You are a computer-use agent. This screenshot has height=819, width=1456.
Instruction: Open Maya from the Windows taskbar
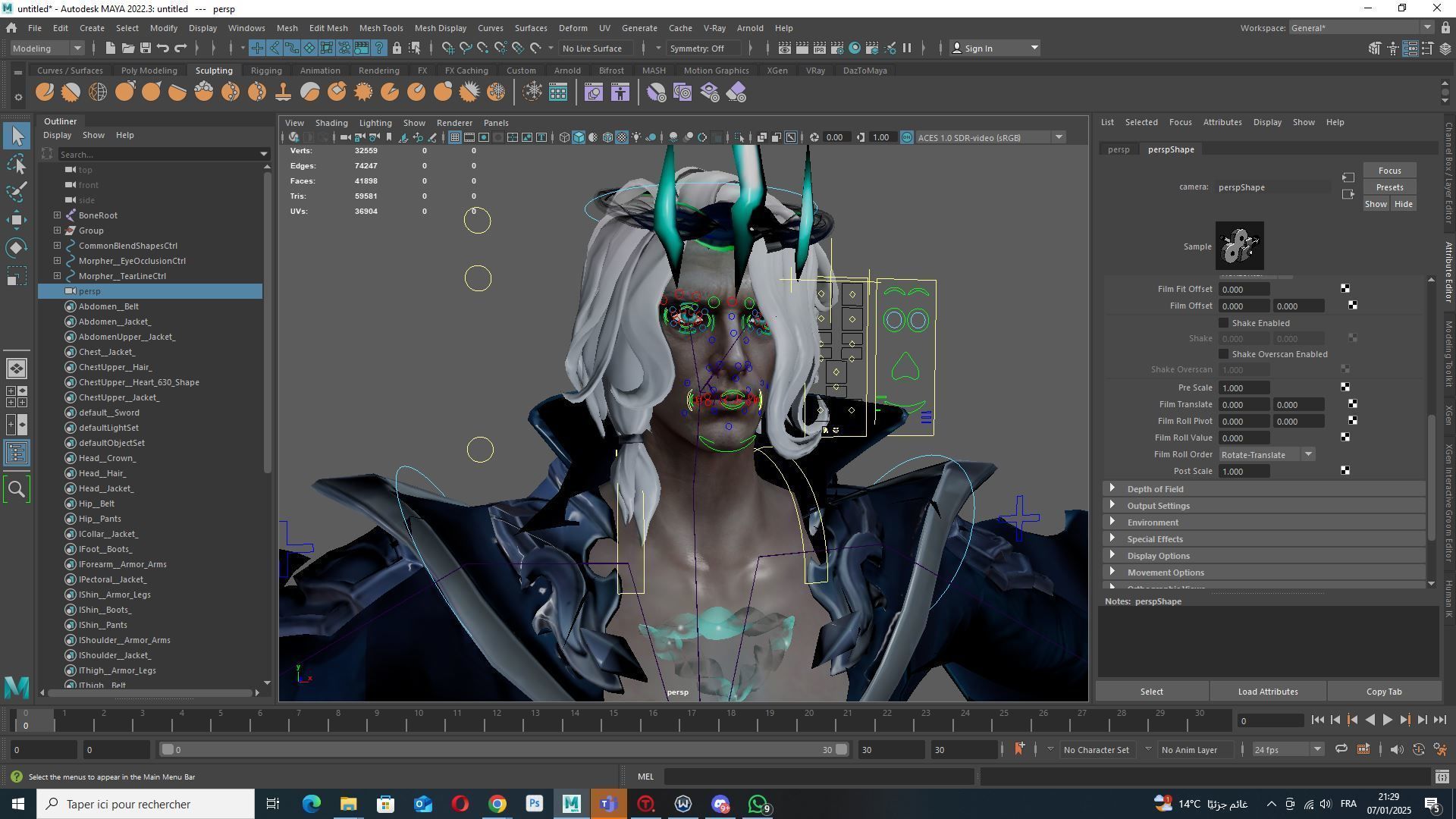click(571, 804)
